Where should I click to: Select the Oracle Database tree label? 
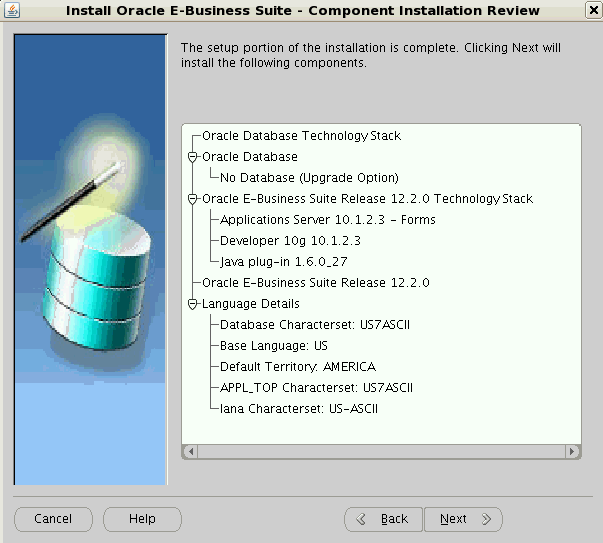coord(250,157)
